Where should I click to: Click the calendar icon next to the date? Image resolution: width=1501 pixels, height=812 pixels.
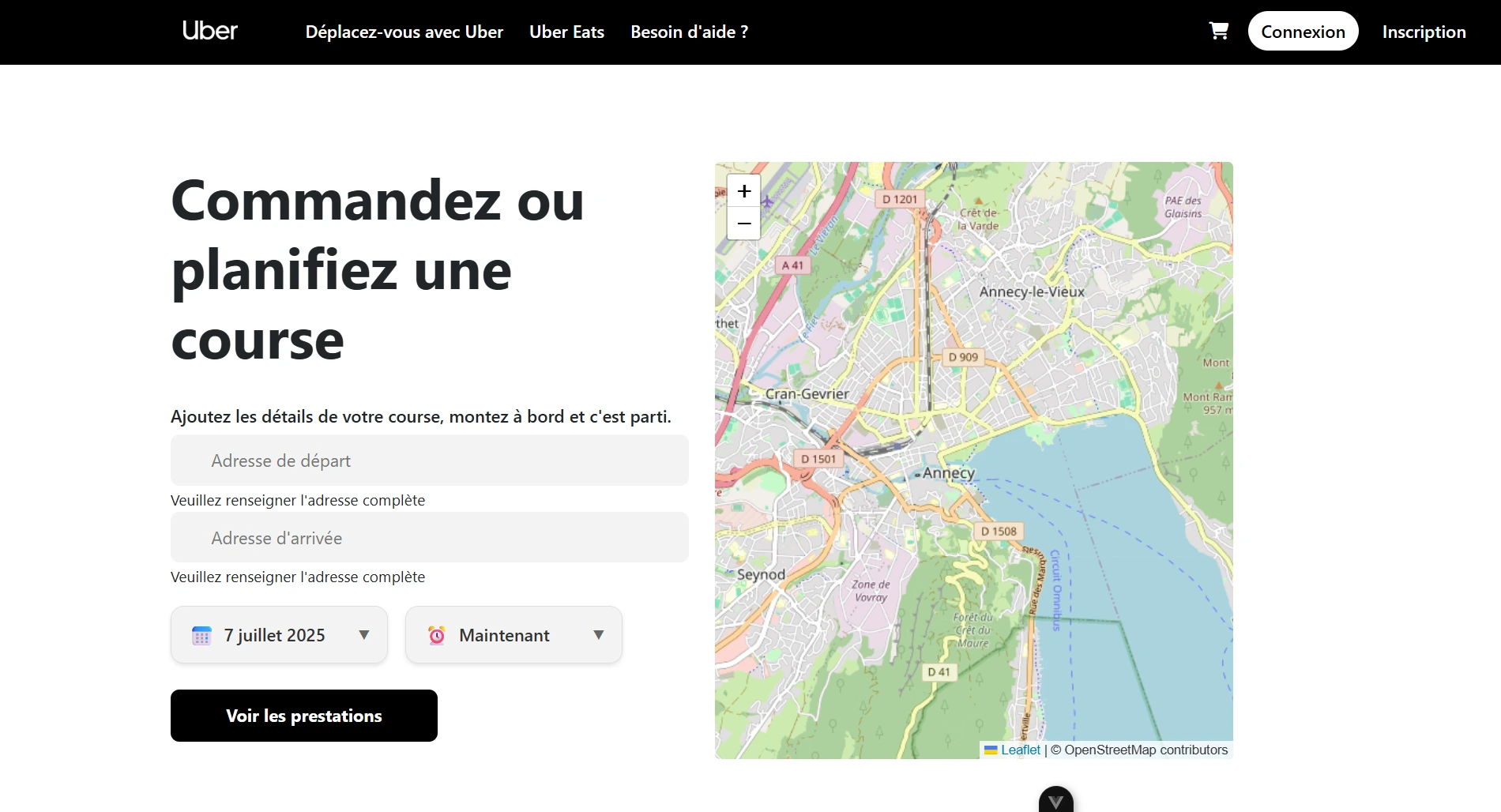pyautogui.click(x=203, y=635)
